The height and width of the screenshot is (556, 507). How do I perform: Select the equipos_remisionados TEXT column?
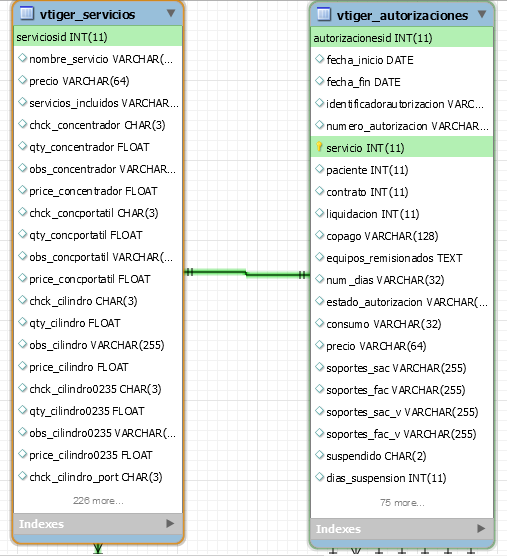tap(394, 258)
